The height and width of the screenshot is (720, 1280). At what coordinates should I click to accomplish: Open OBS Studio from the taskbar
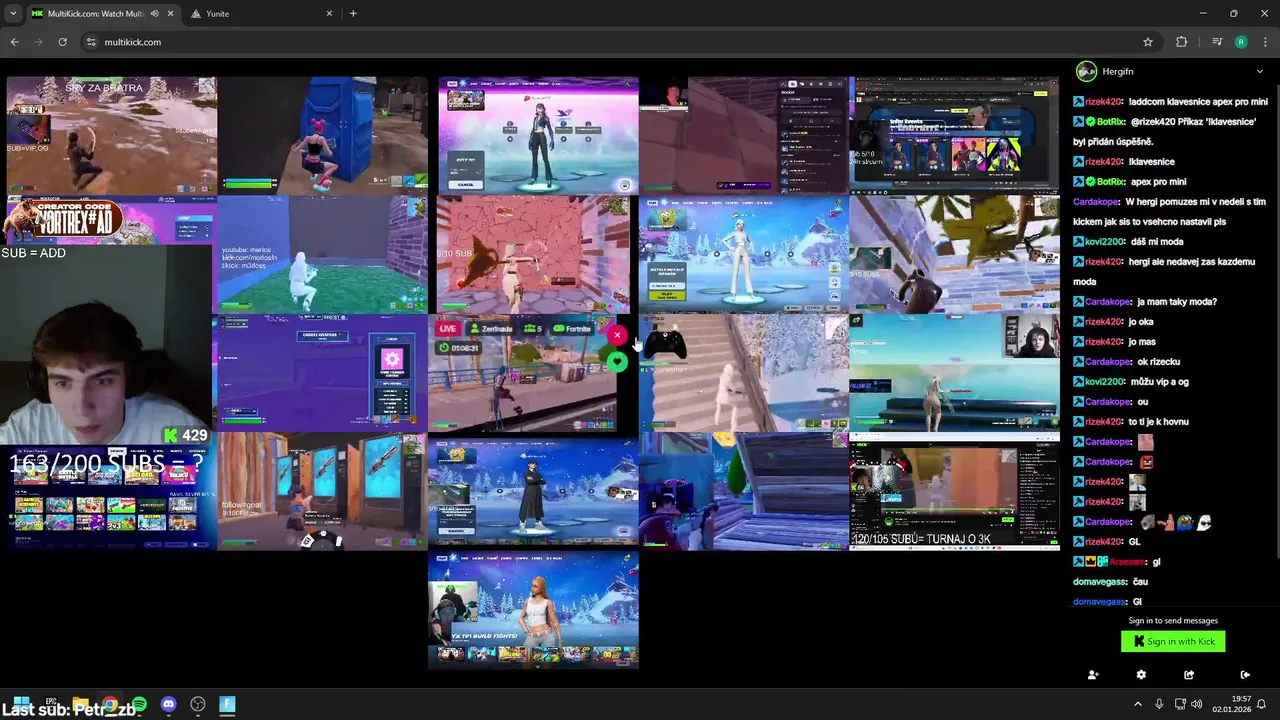(198, 705)
